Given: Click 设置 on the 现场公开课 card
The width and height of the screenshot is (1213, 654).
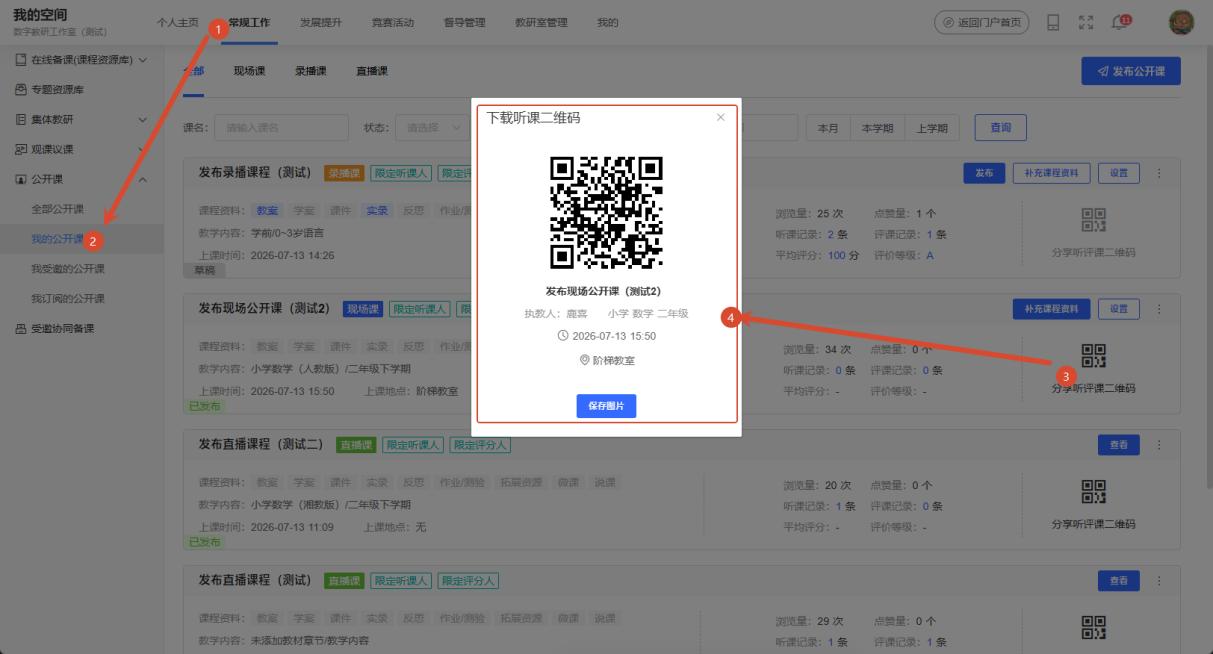Looking at the screenshot, I should point(1119,308).
